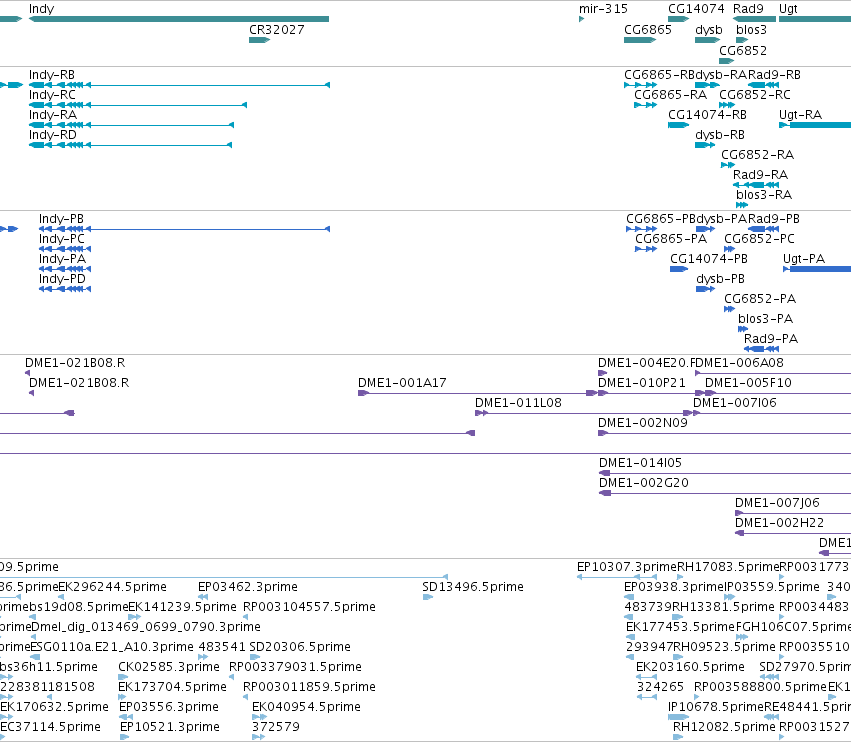Viewport: 851px width, 742px height.
Task: Click the CG6865-RA transcript label
Action: (x=670, y=95)
